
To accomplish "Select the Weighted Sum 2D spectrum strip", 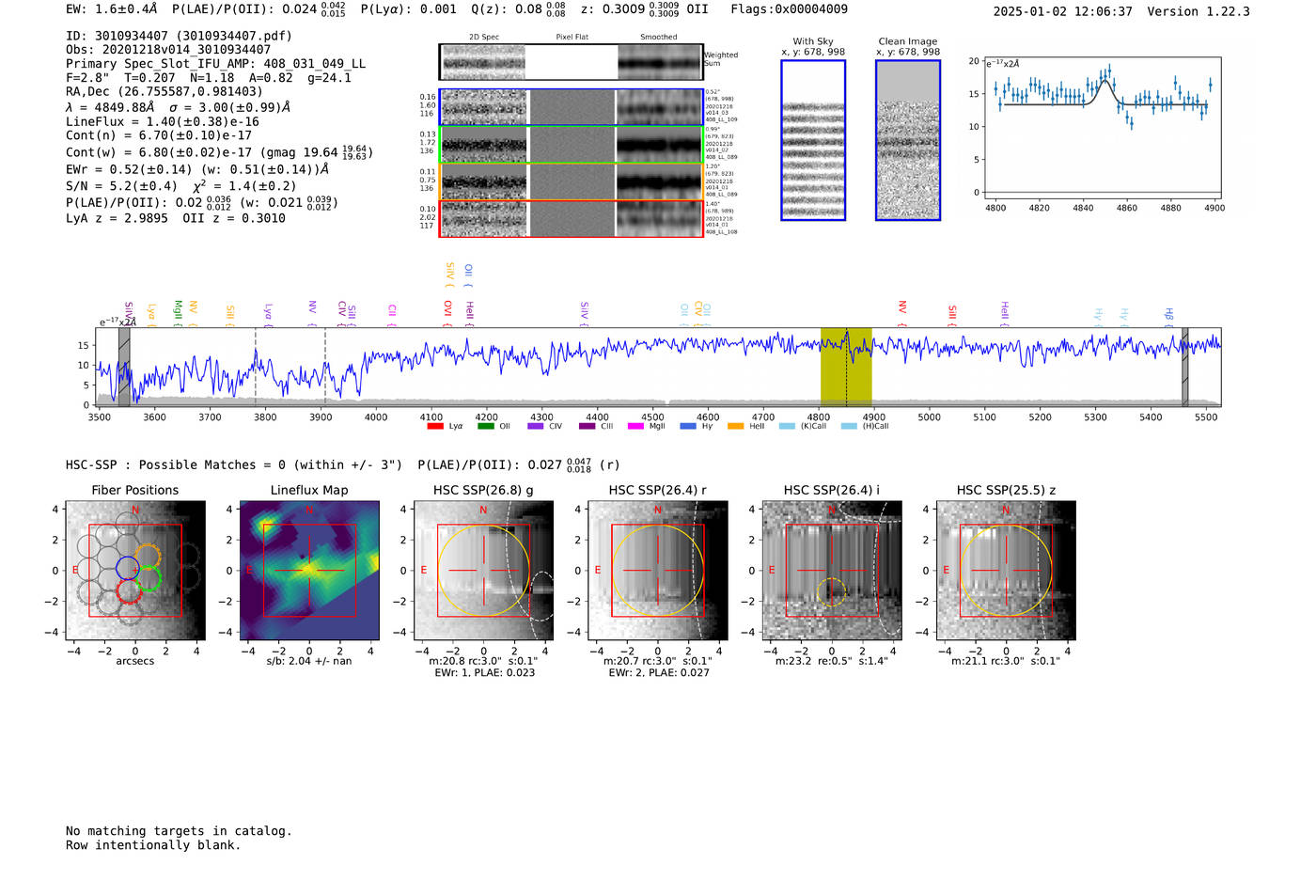I will point(572,62).
